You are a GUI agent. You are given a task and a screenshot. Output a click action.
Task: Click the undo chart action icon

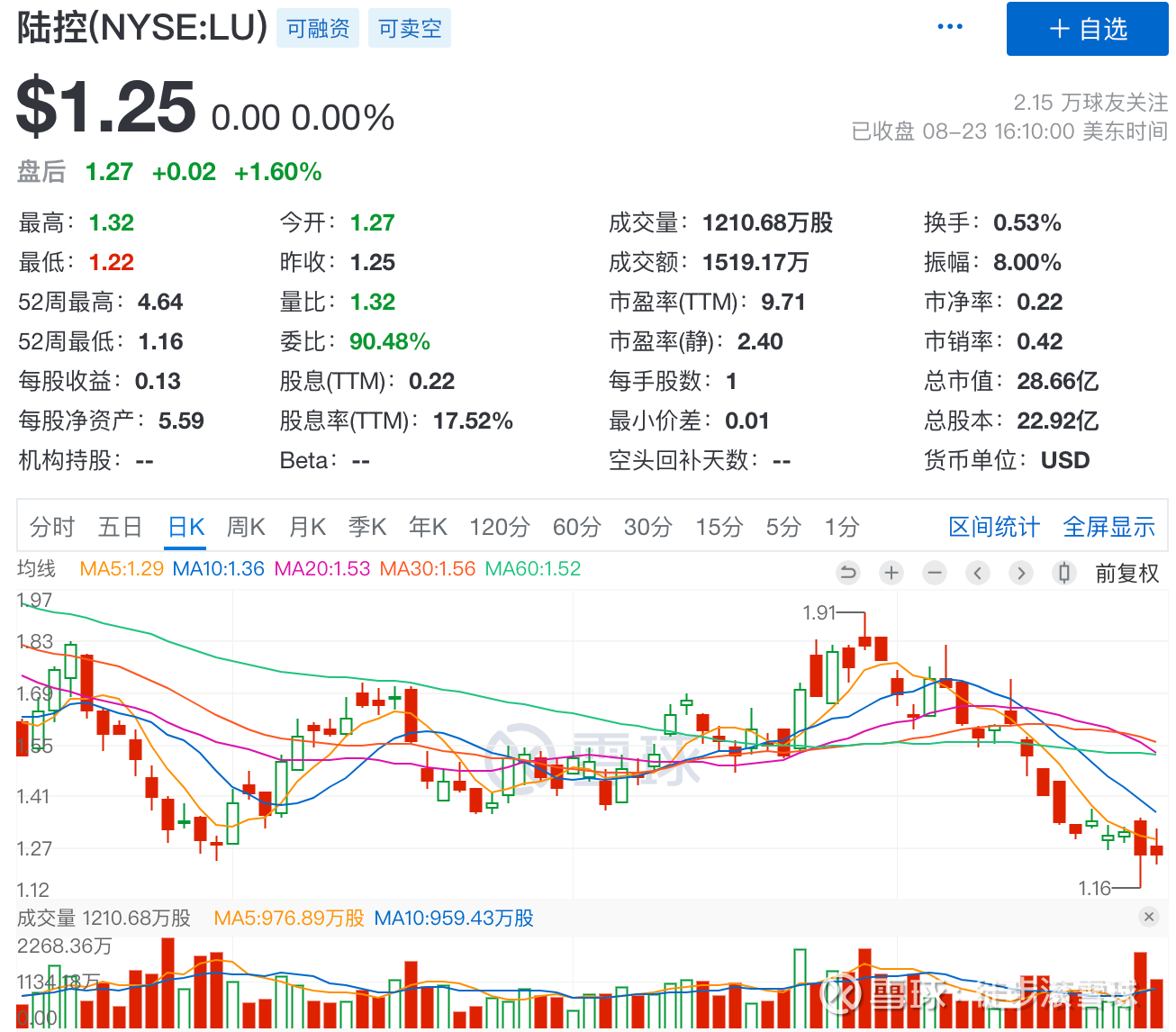[847, 573]
